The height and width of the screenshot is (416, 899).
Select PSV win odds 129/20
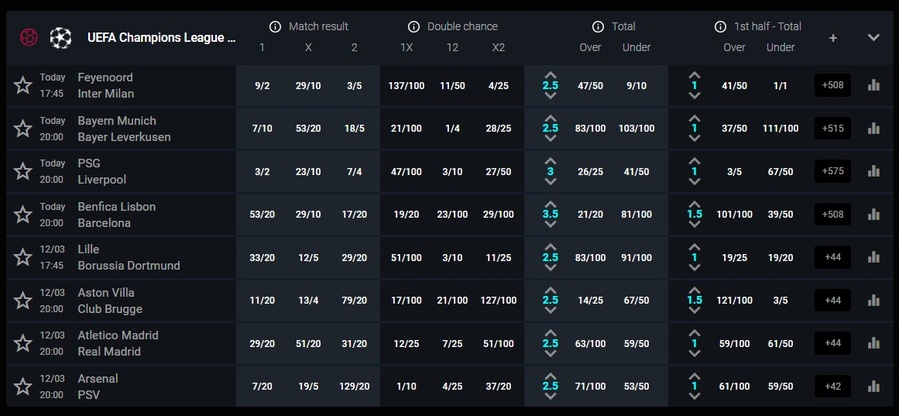[x=354, y=386]
